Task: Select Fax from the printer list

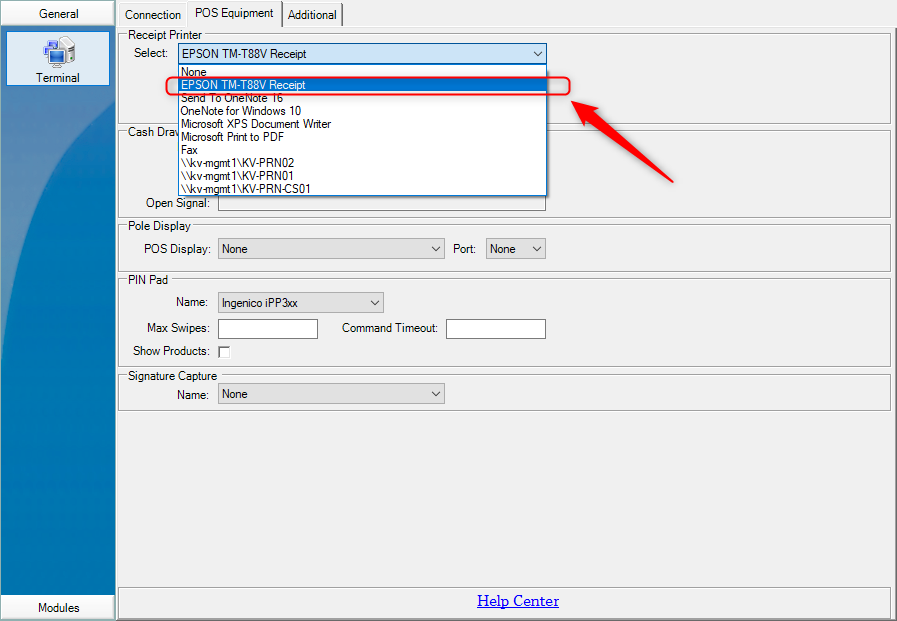Action: tap(362, 150)
